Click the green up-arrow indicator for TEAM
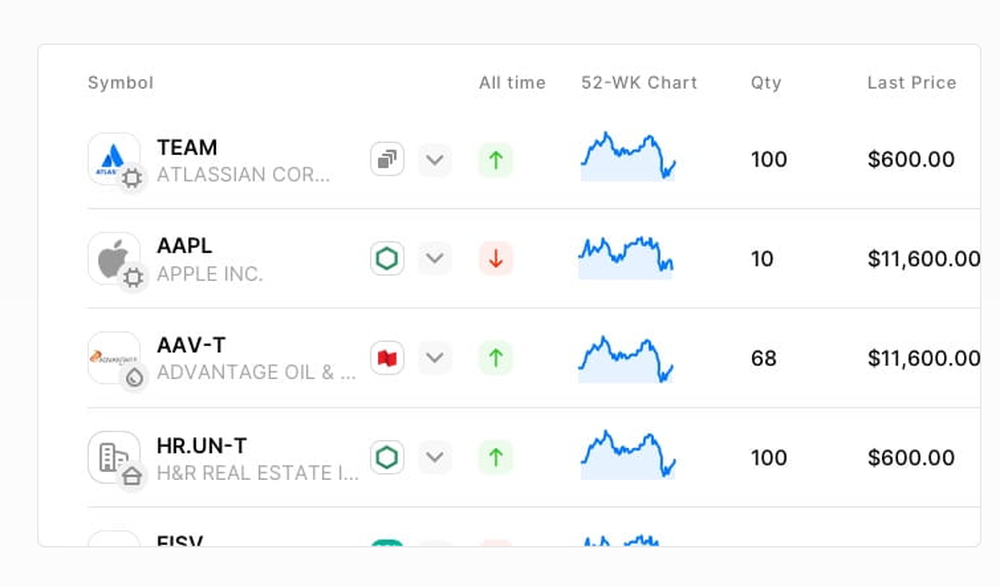The height and width of the screenshot is (587, 1000). click(496, 158)
